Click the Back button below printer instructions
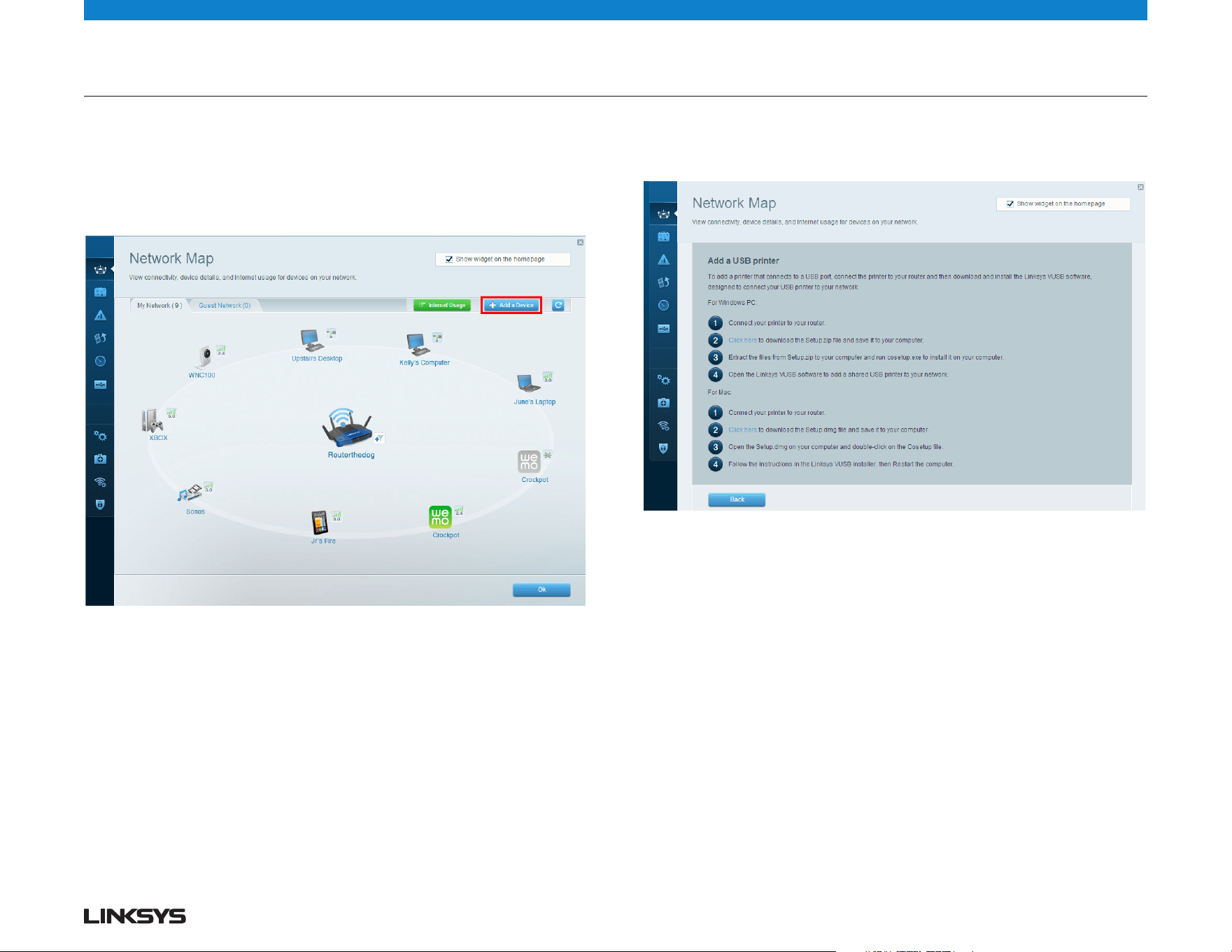This screenshot has width=1232, height=952. (737, 499)
